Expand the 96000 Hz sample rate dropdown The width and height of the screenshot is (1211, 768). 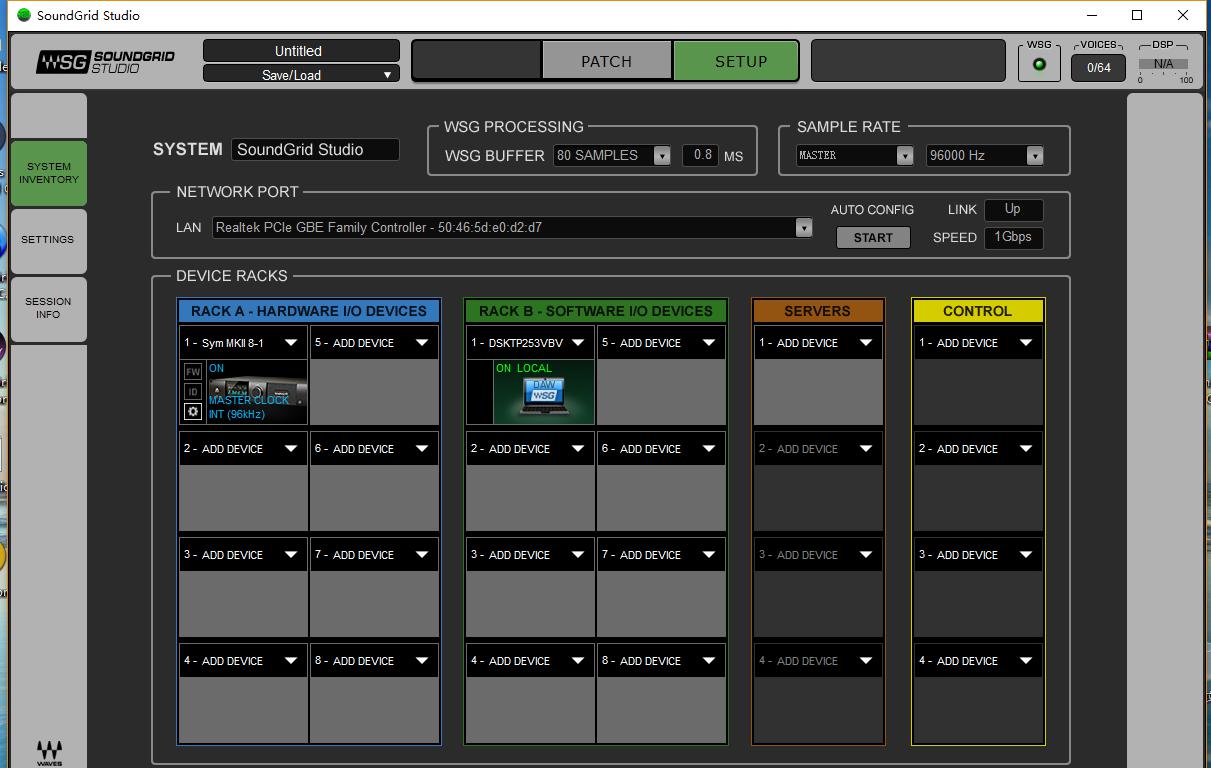[1034, 156]
